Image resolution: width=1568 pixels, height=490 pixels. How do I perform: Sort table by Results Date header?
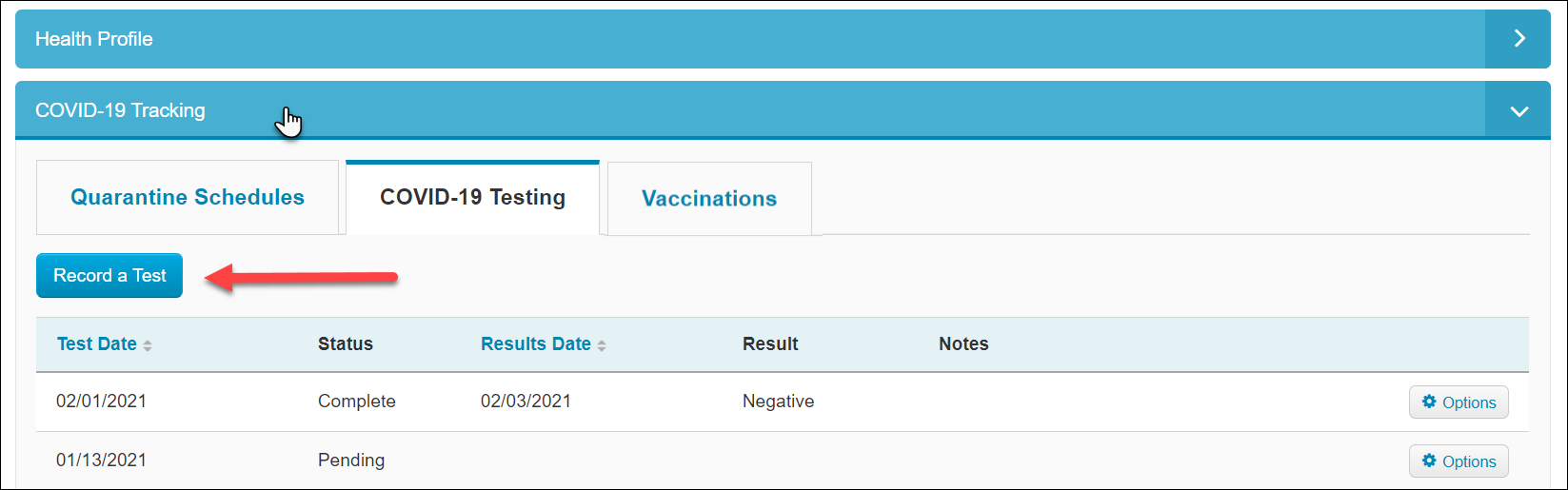536,344
